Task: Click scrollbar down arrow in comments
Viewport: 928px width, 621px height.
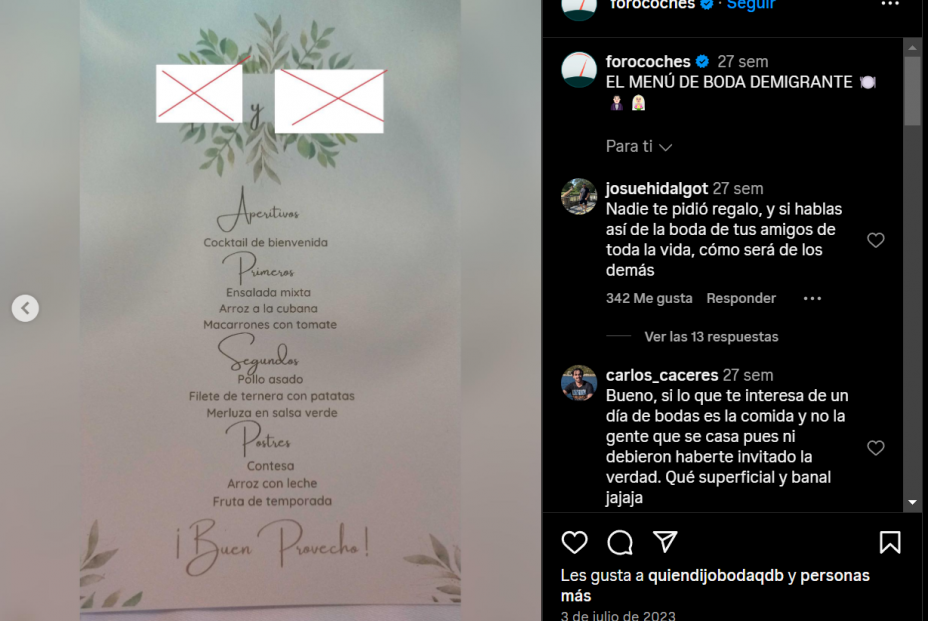Action: click(x=912, y=502)
